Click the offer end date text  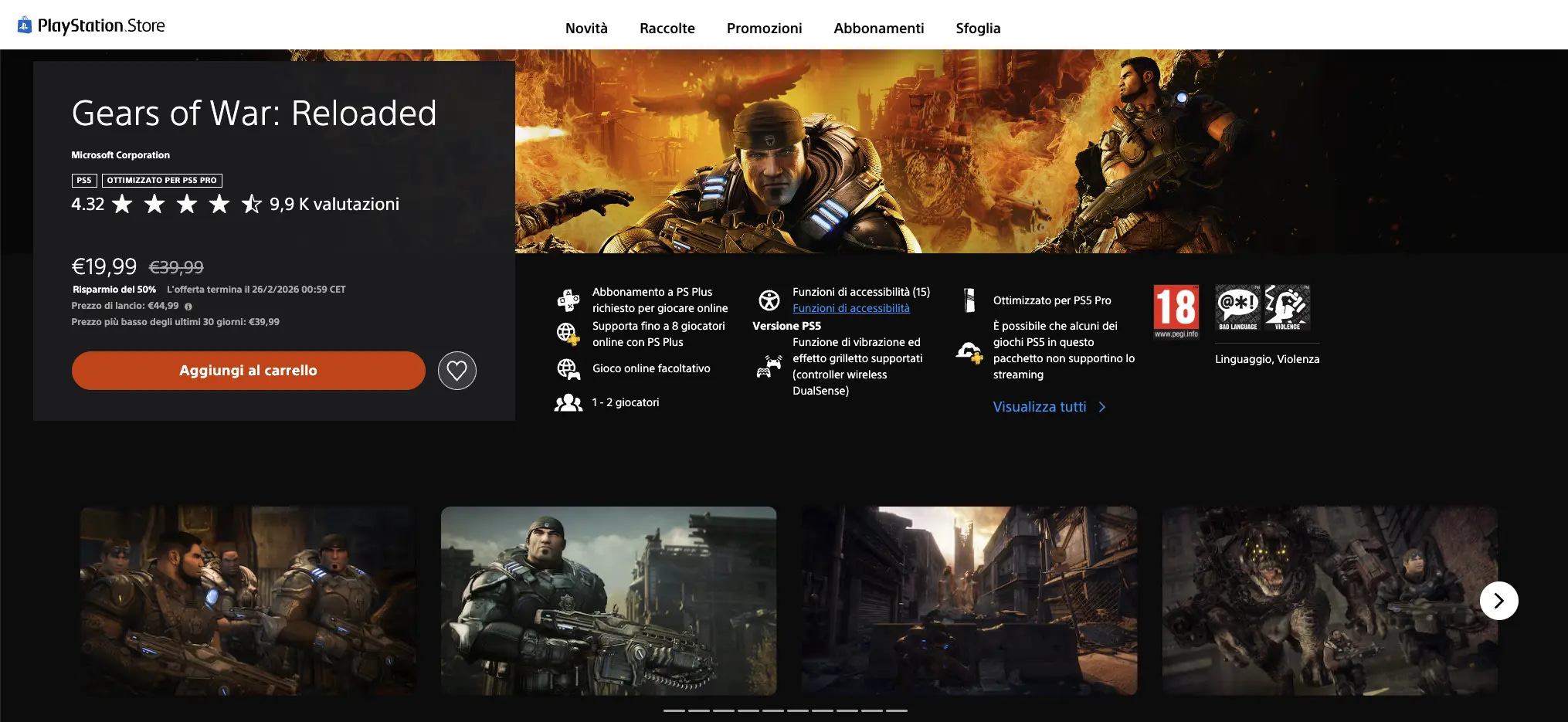click(256, 290)
